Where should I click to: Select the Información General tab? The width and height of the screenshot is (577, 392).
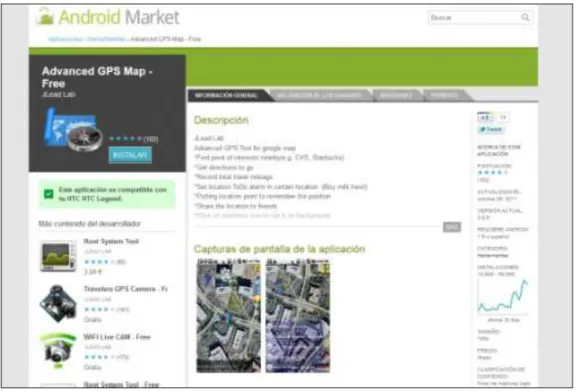click(227, 96)
